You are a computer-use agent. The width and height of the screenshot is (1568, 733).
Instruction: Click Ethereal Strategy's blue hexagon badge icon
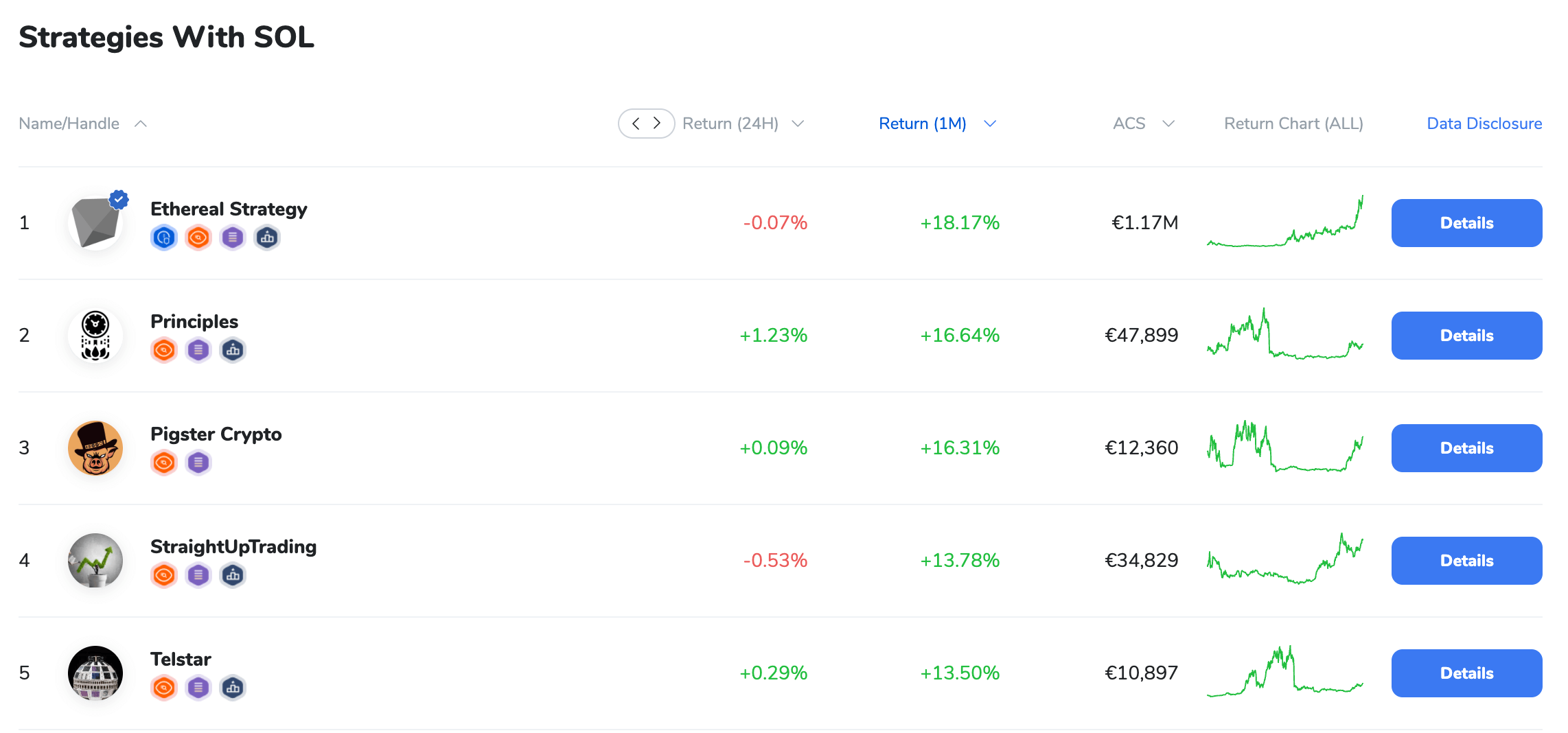[164, 238]
